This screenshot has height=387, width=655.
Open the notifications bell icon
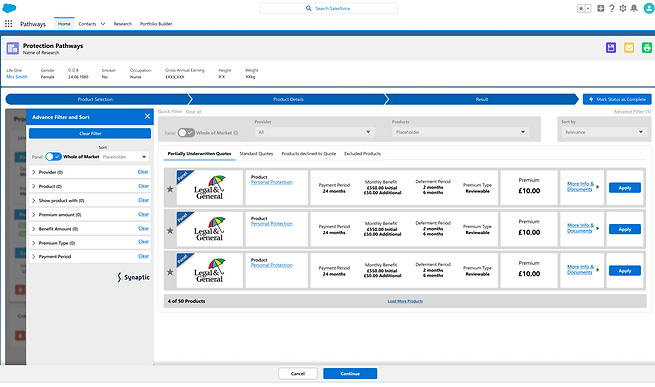click(x=634, y=8)
